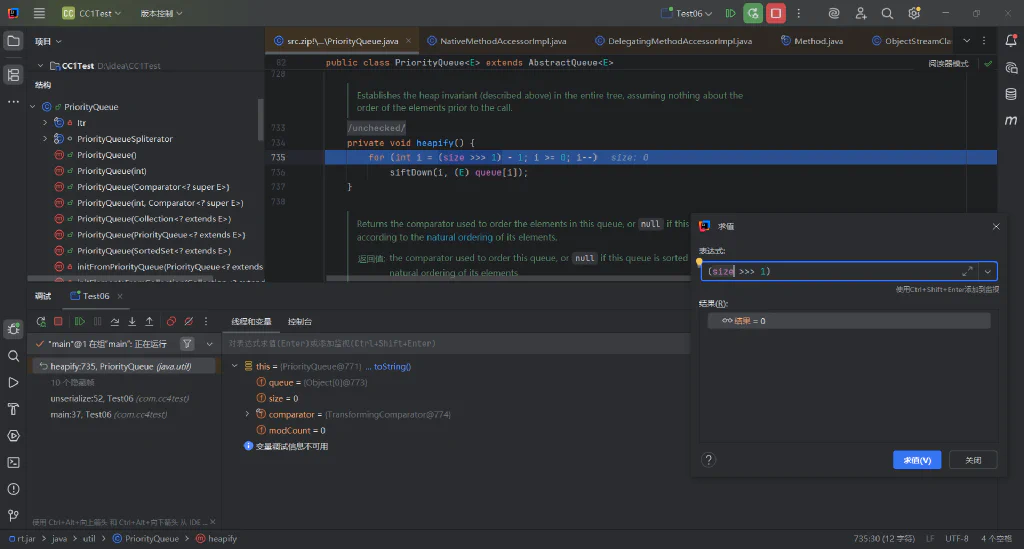Open the Structure tool window icon

point(13,74)
